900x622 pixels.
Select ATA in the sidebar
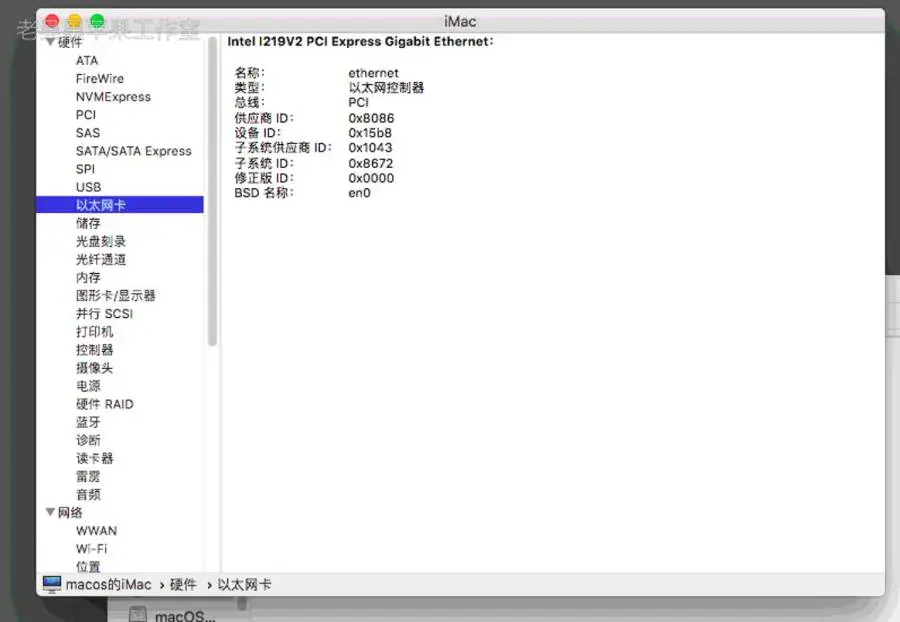87,60
